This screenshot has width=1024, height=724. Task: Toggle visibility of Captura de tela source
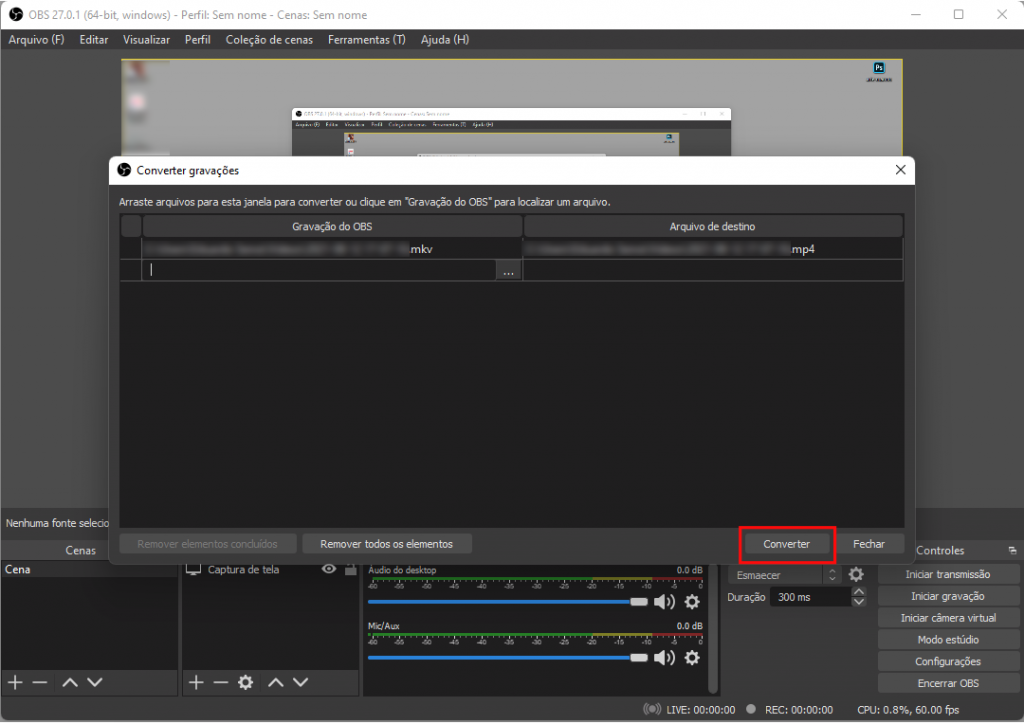pos(328,569)
